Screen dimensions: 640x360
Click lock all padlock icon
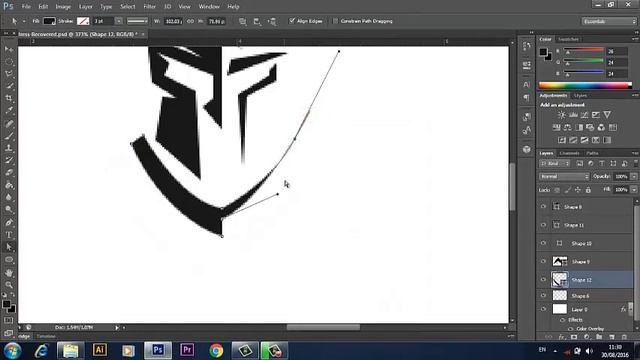(x=588, y=190)
